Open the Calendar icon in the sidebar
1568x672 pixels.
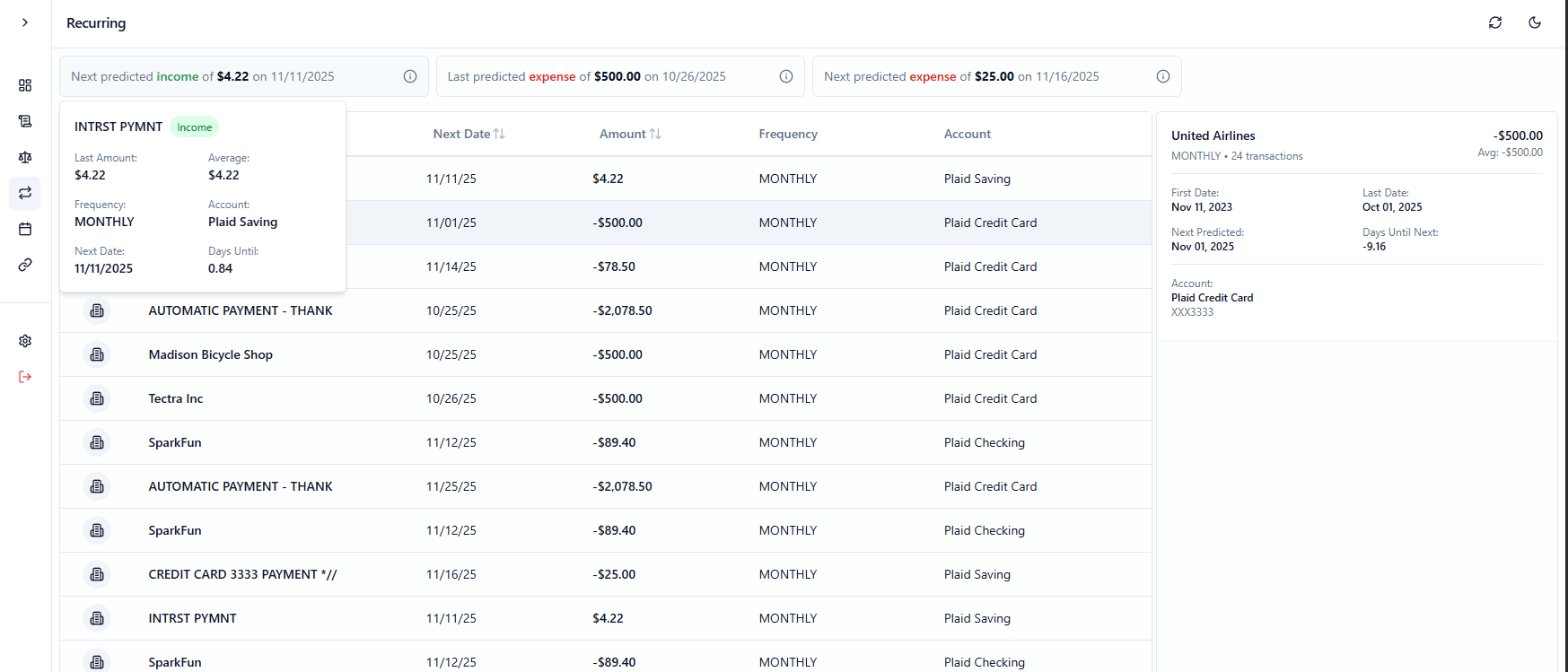coord(25,229)
